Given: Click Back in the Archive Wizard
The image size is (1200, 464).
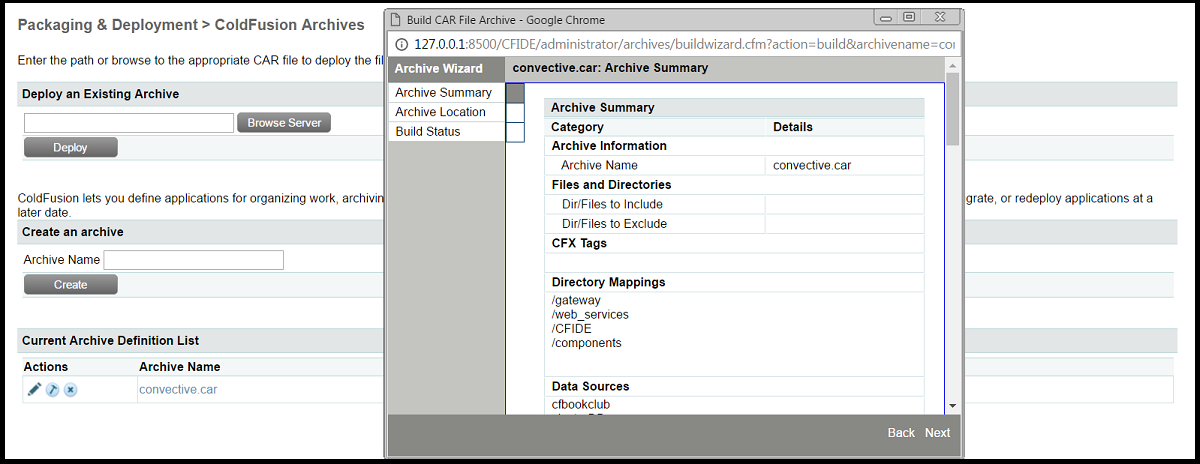Looking at the screenshot, I should click(901, 433).
